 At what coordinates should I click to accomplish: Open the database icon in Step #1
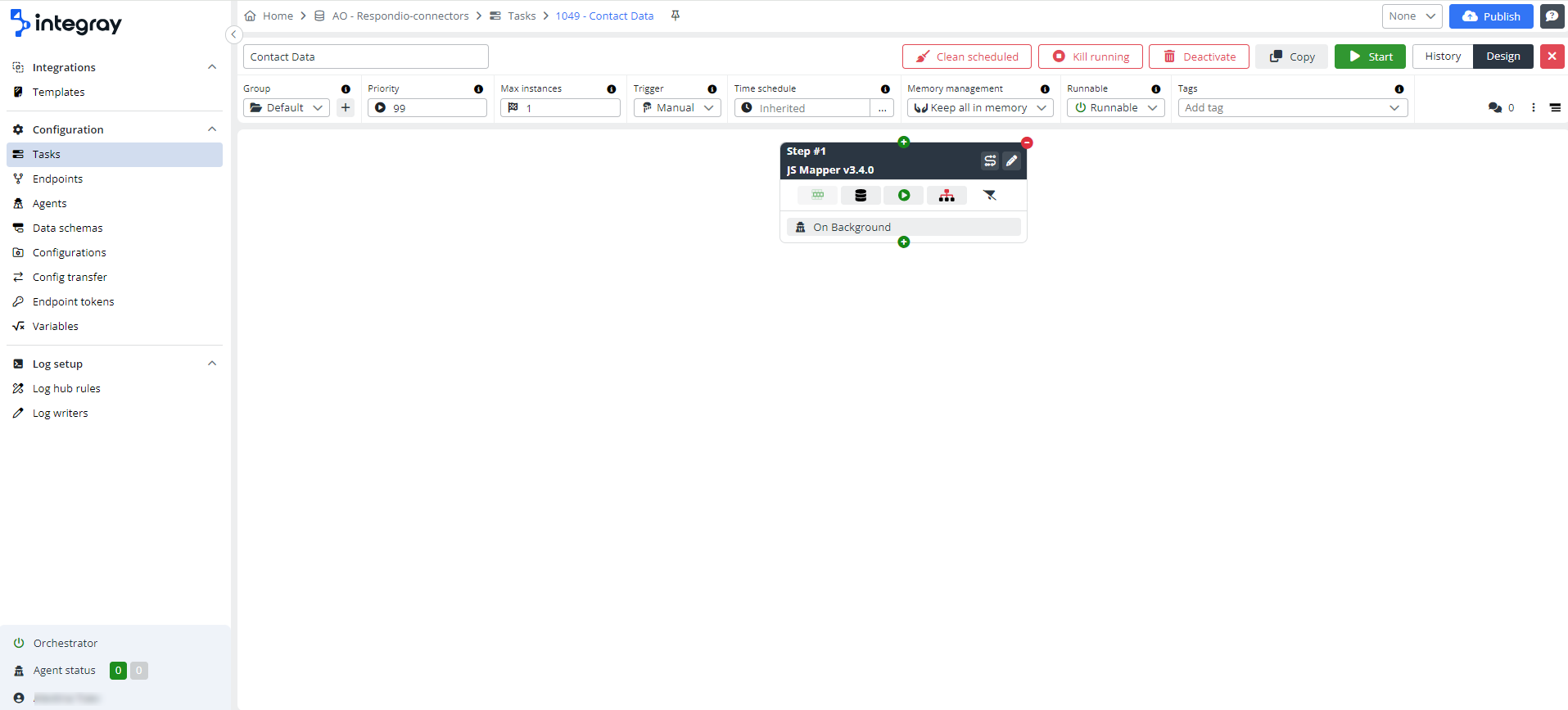point(861,196)
